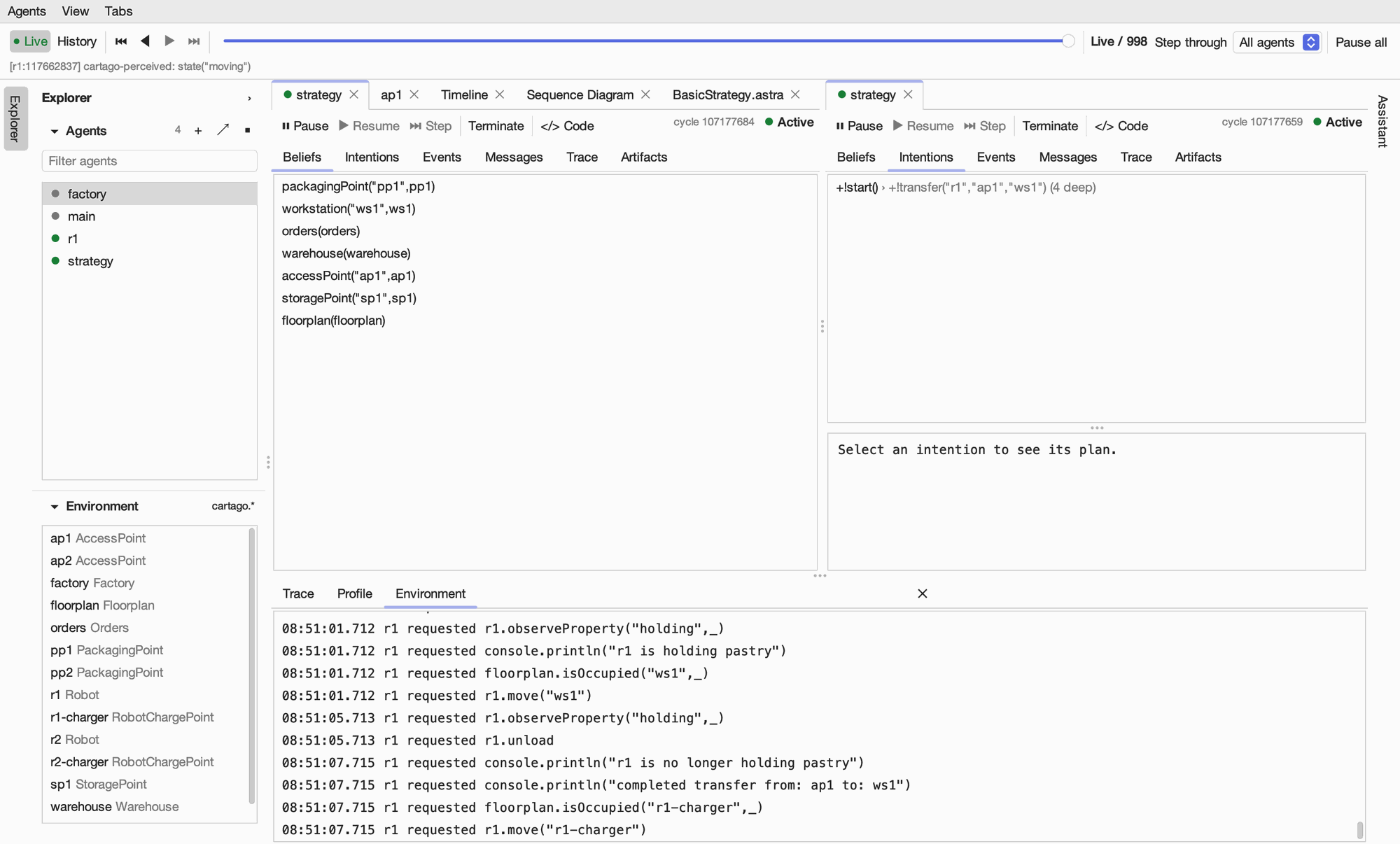Click the vertical Explorer sidebar tab
Viewport: 1400px width, 844px height.
tap(15, 118)
